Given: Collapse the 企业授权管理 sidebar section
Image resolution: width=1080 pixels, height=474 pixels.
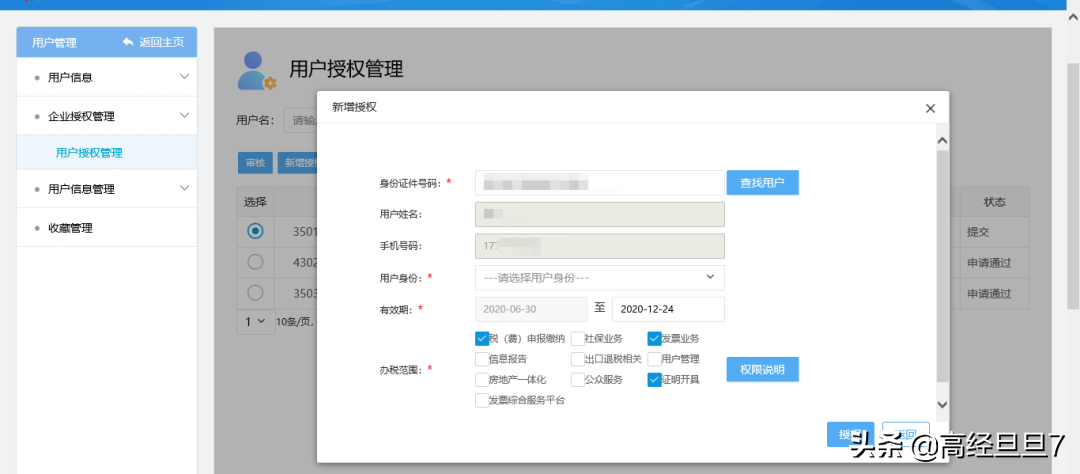Looking at the screenshot, I should 183,116.
